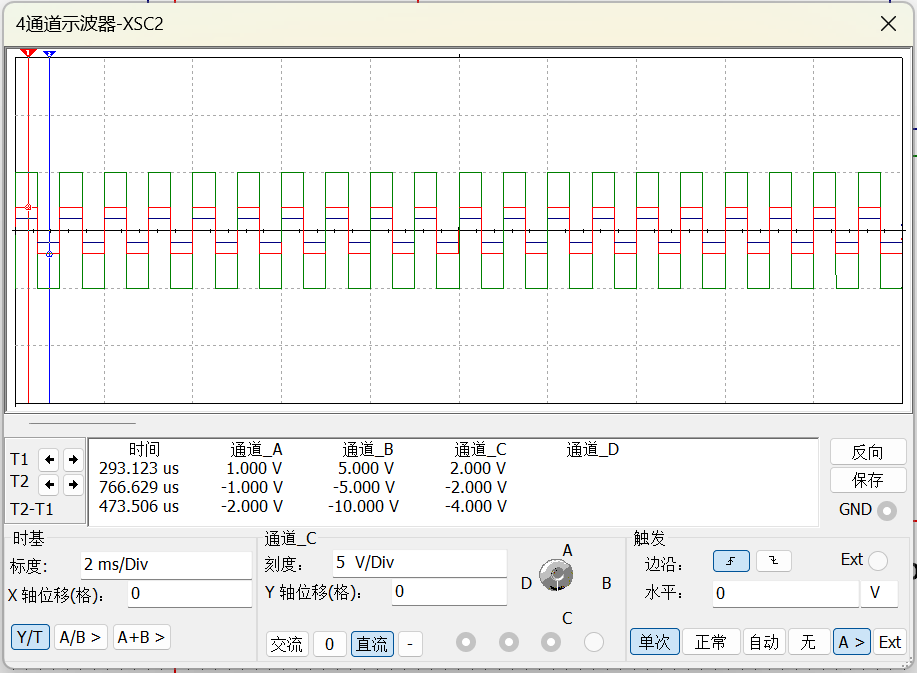Image resolution: width=917 pixels, height=673 pixels.
Task: Click the 保存 save button
Action: coord(868,480)
